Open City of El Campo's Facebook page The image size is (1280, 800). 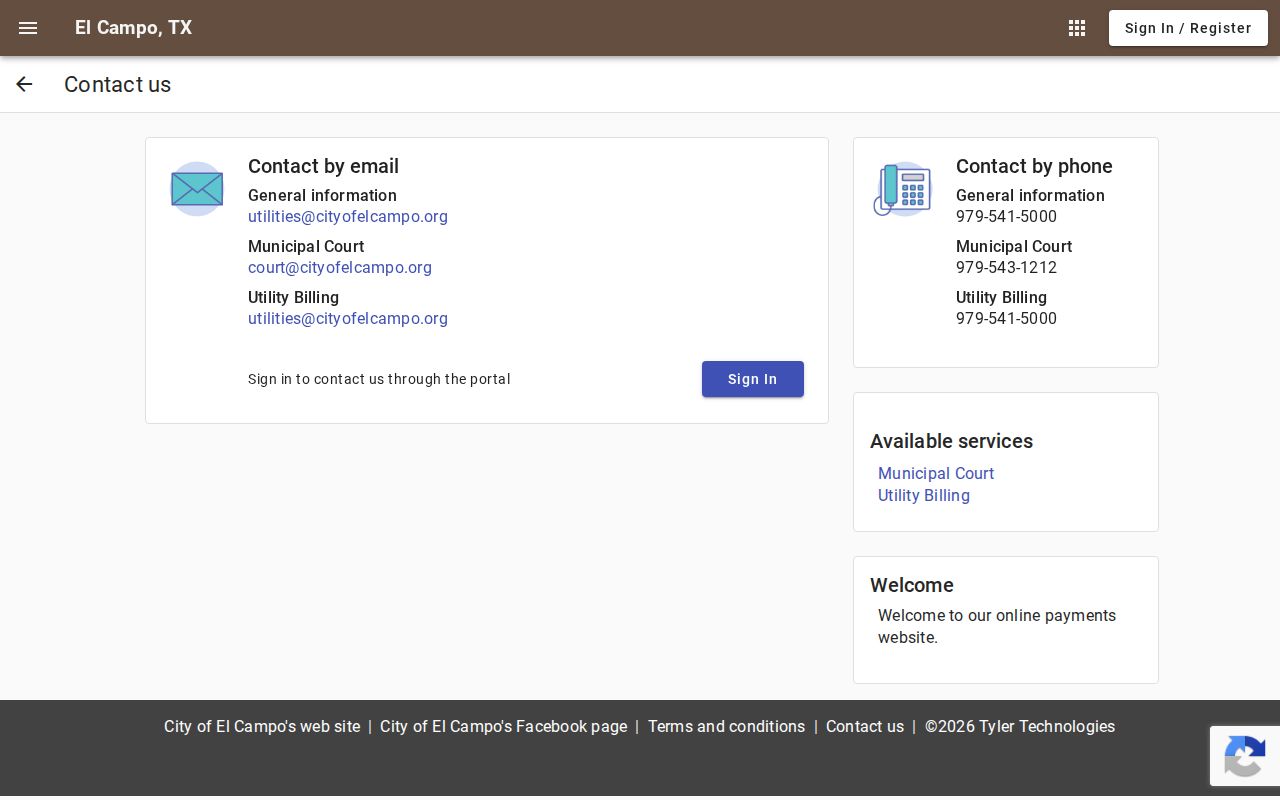click(x=504, y=727)
